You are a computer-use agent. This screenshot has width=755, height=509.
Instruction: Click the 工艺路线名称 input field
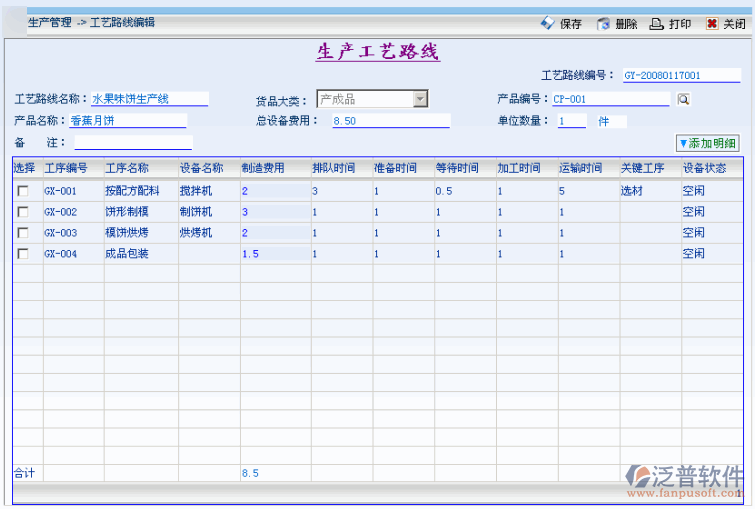click(x=149, y=99)
